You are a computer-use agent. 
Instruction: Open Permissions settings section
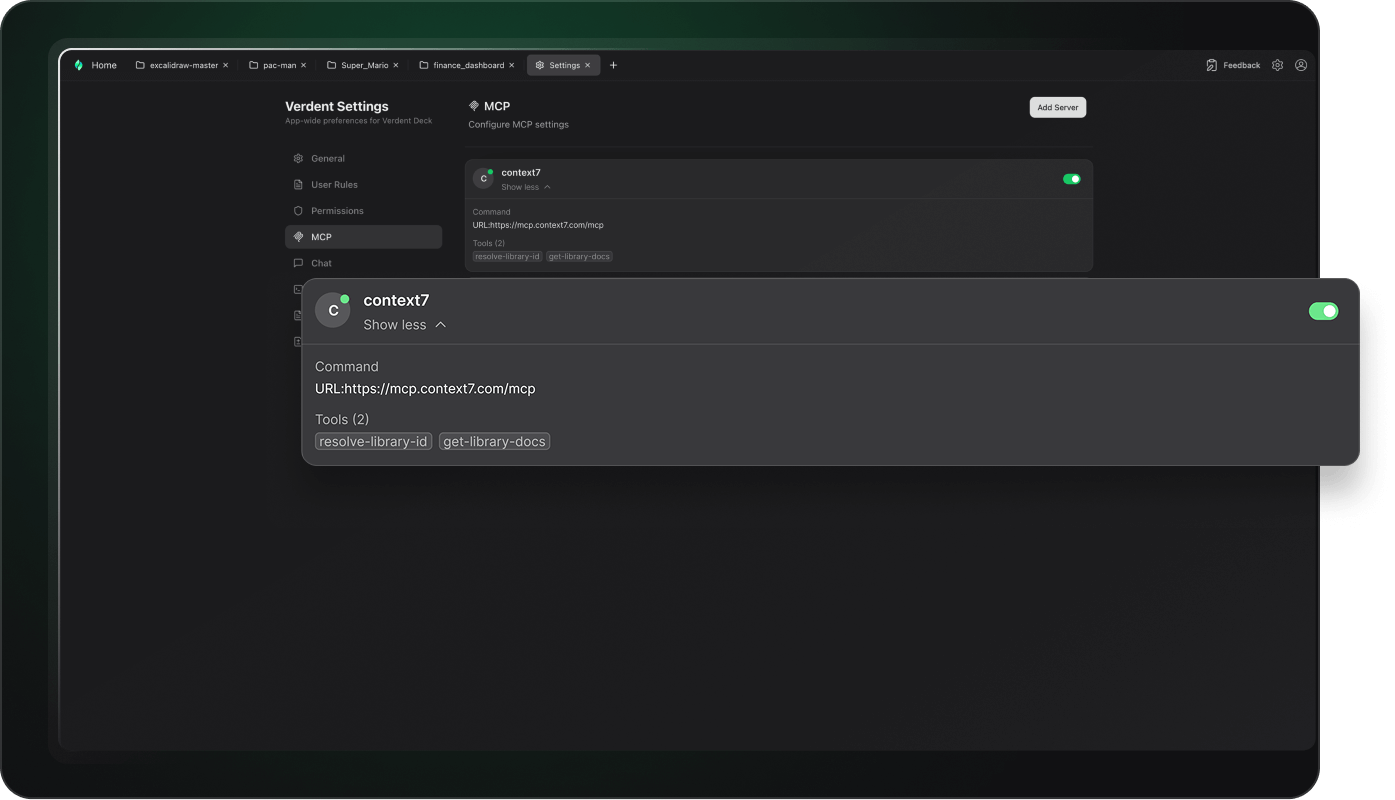tap(363, 211)
